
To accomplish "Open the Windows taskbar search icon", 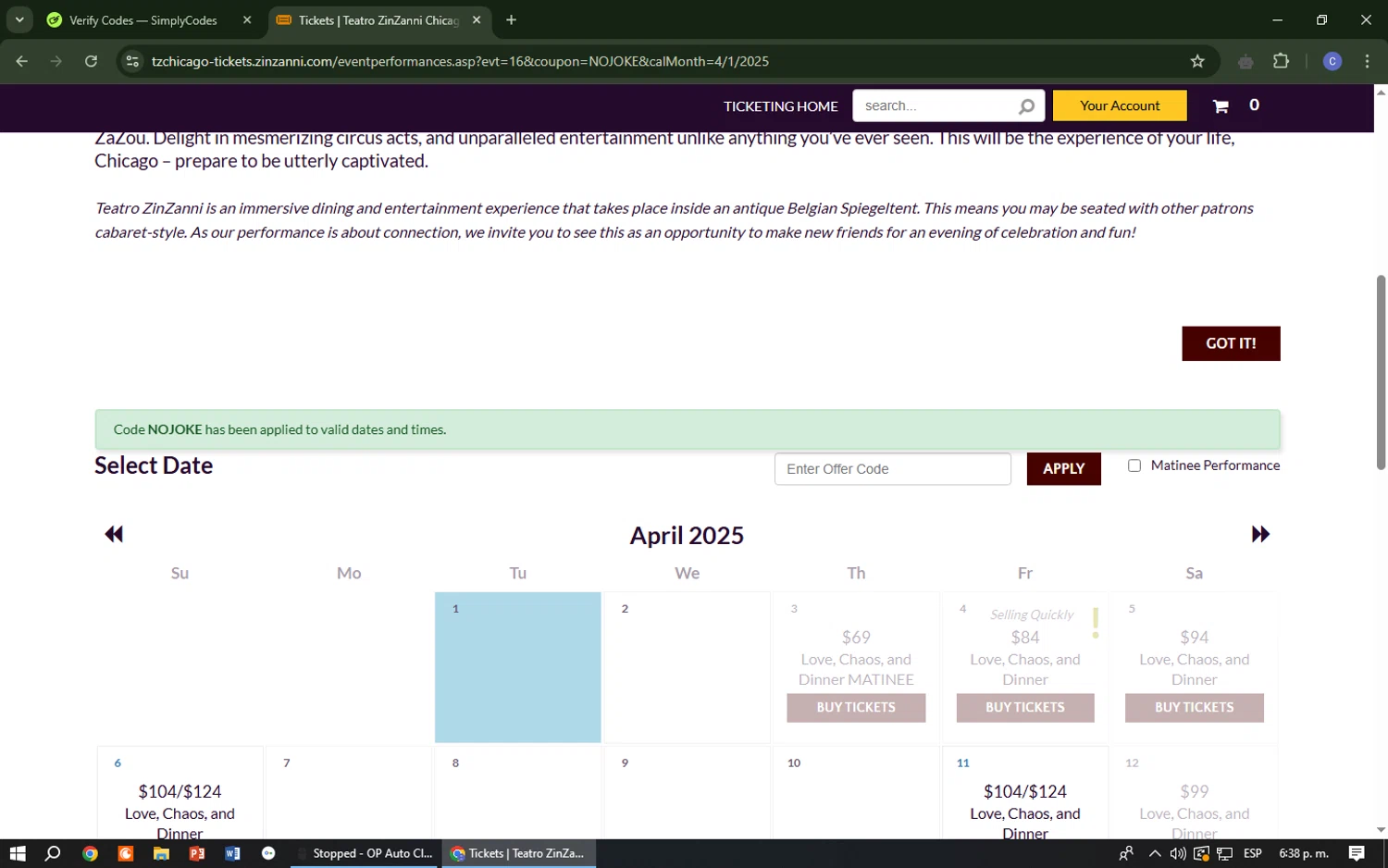I will [x=53, y=853].
